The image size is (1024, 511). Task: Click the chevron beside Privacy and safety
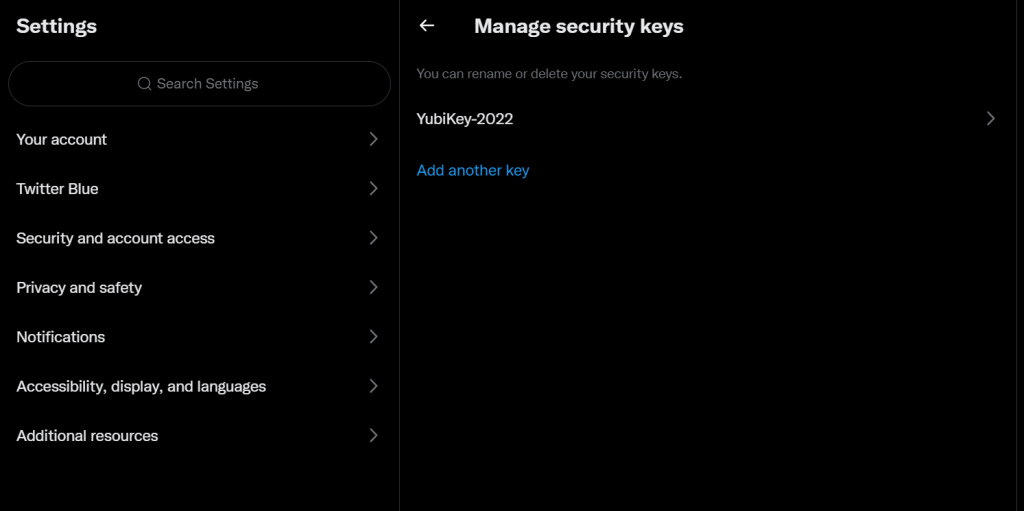[374, 288]
